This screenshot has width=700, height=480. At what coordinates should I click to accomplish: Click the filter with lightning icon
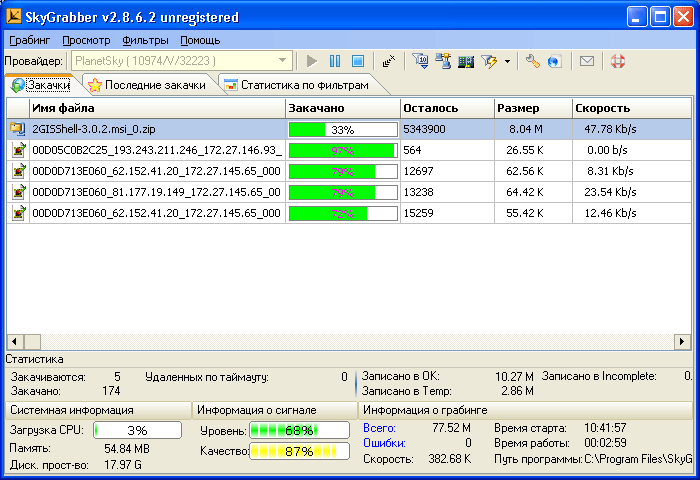490,62
